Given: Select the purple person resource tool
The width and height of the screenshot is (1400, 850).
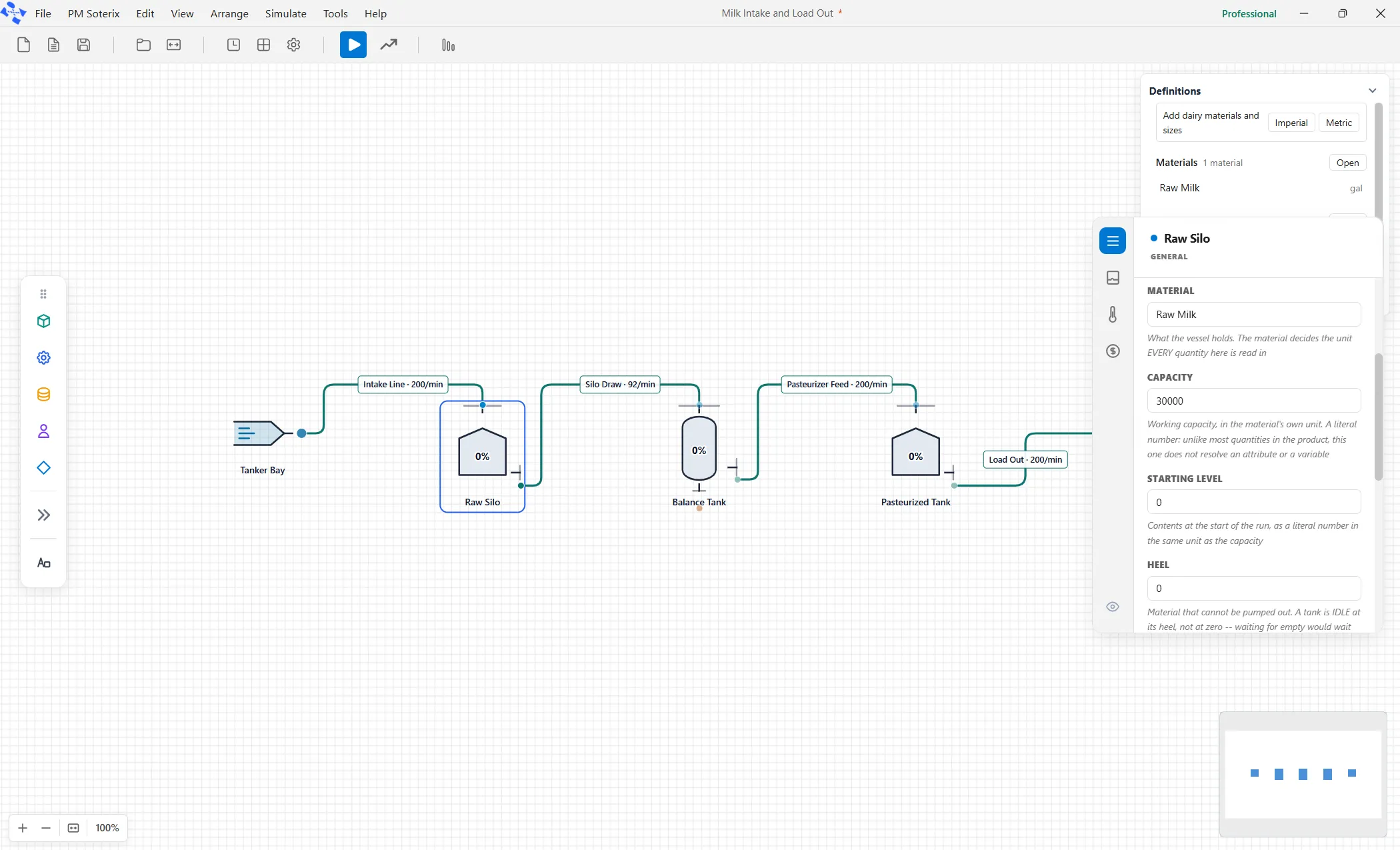Looking at the screenshot, I should coord(43,431).
